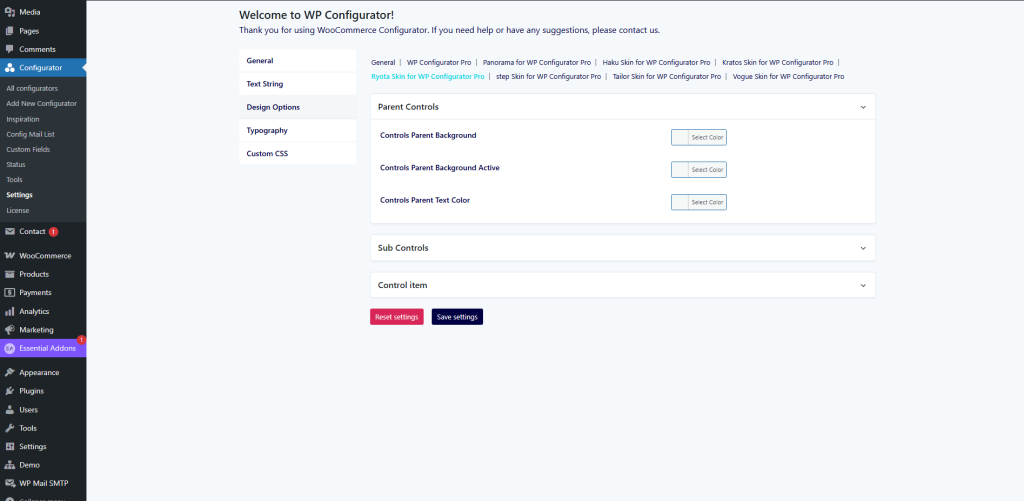
Task: Click the red badge on Contact
Action: pos(54,231)
